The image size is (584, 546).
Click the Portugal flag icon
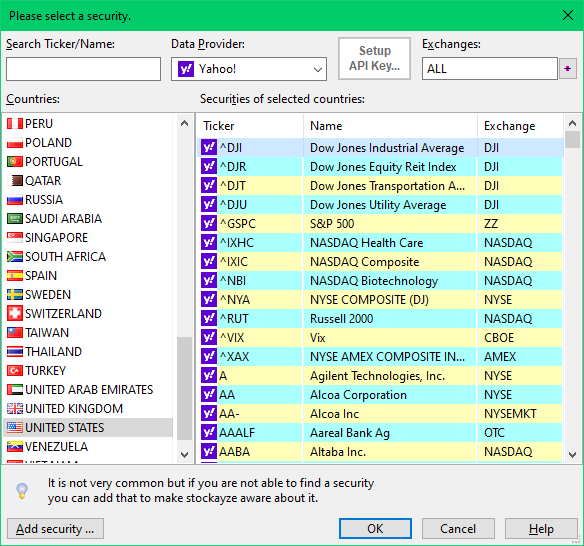(15, 162)
